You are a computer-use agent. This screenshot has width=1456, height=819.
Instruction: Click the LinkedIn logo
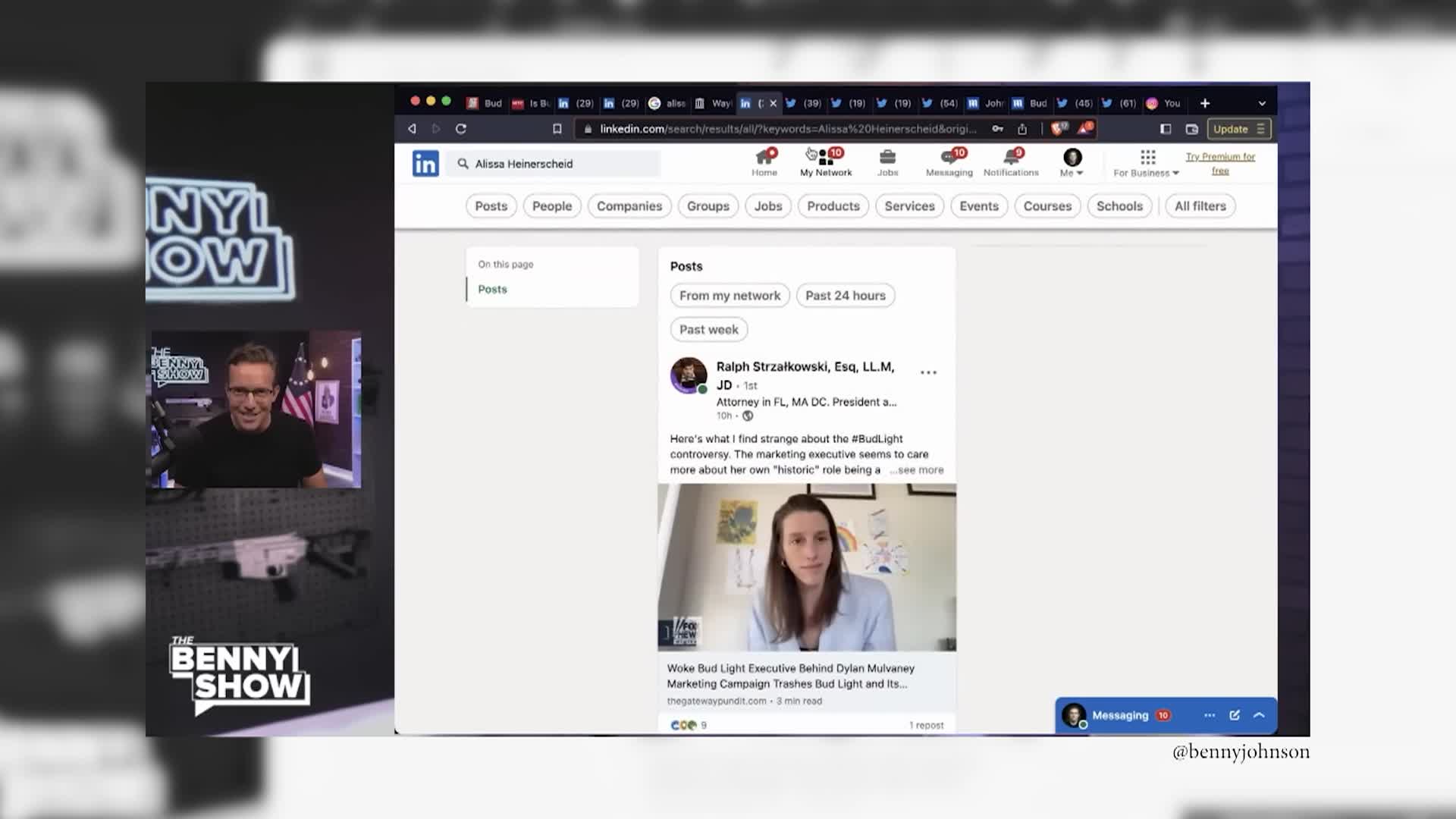coord(425,164)
